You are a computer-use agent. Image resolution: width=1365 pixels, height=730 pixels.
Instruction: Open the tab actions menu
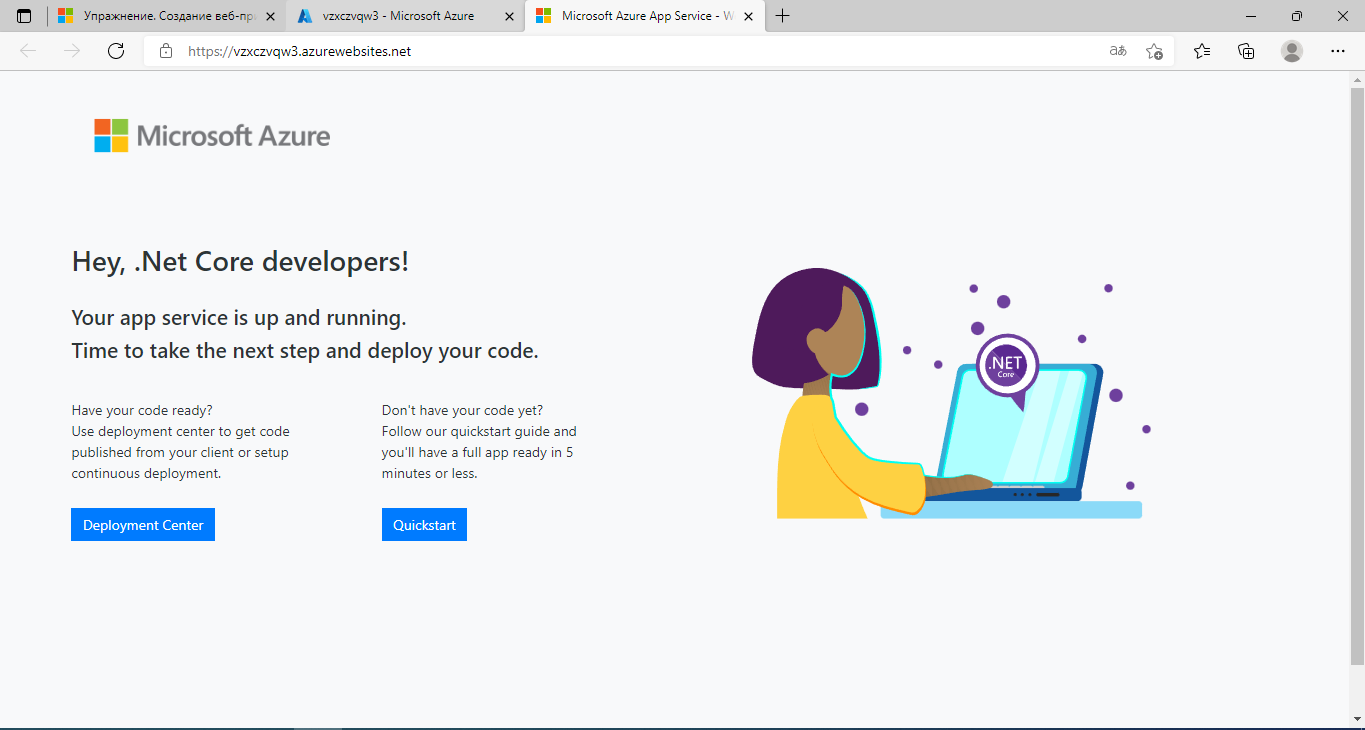coord(23,16)
